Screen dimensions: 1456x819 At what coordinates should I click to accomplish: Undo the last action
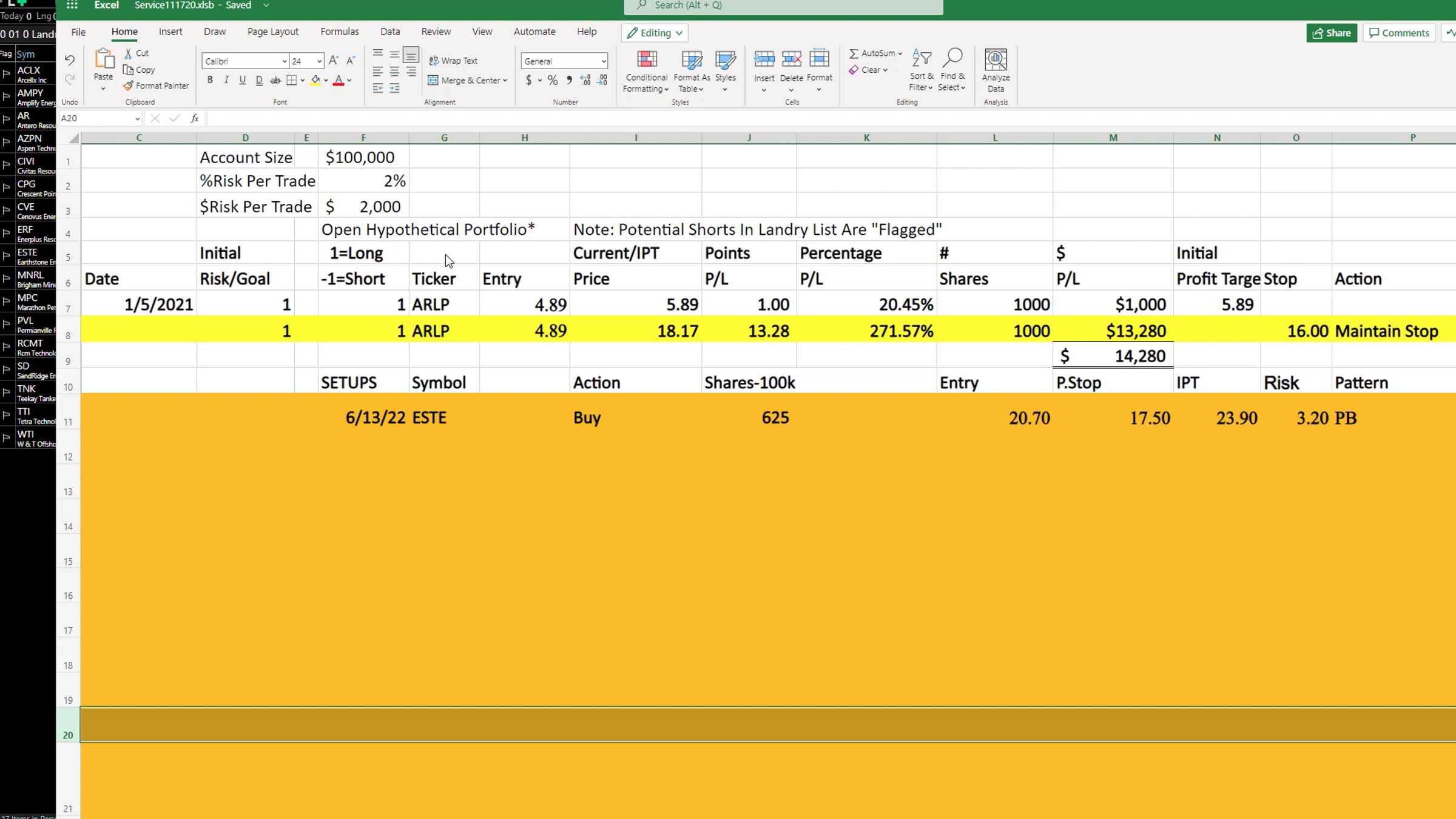click(x=70, y=60)
